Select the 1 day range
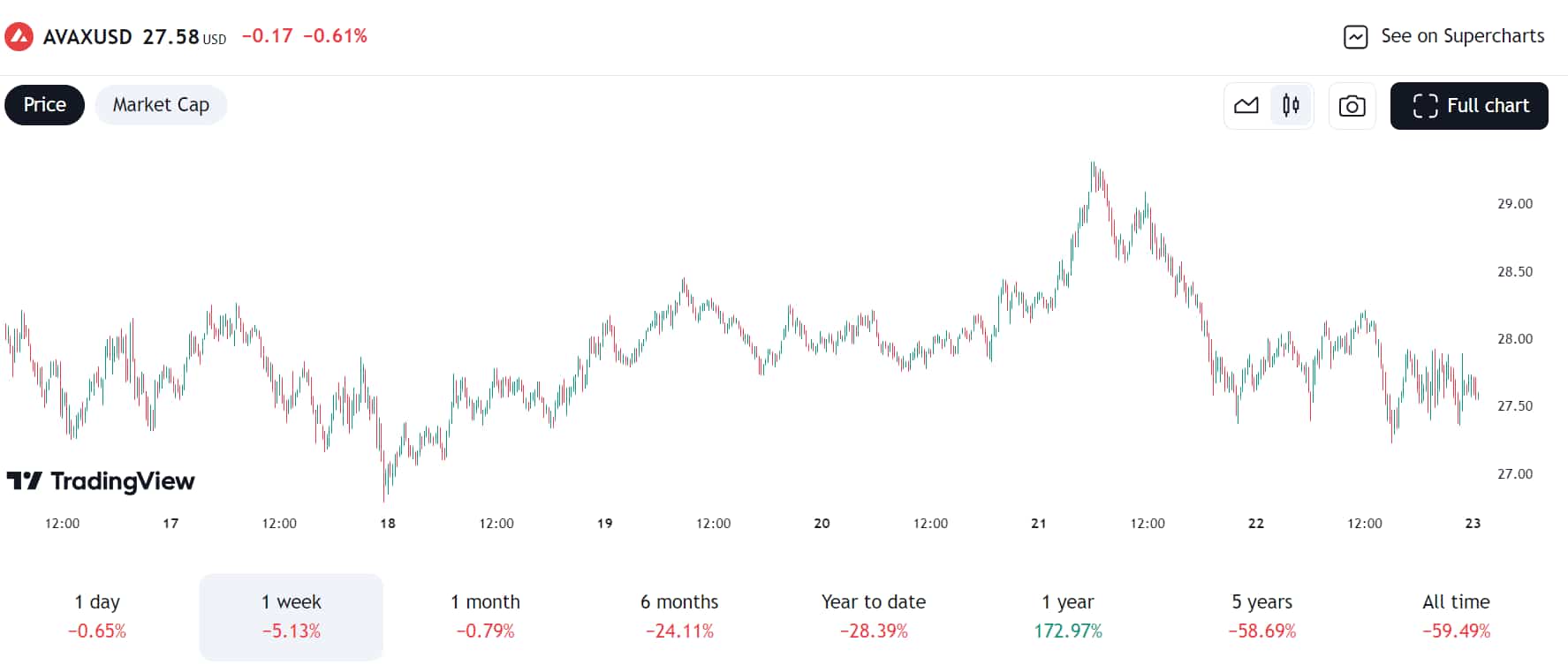The height and width of the screenshot is (665, 1568). tap(97, 616)
